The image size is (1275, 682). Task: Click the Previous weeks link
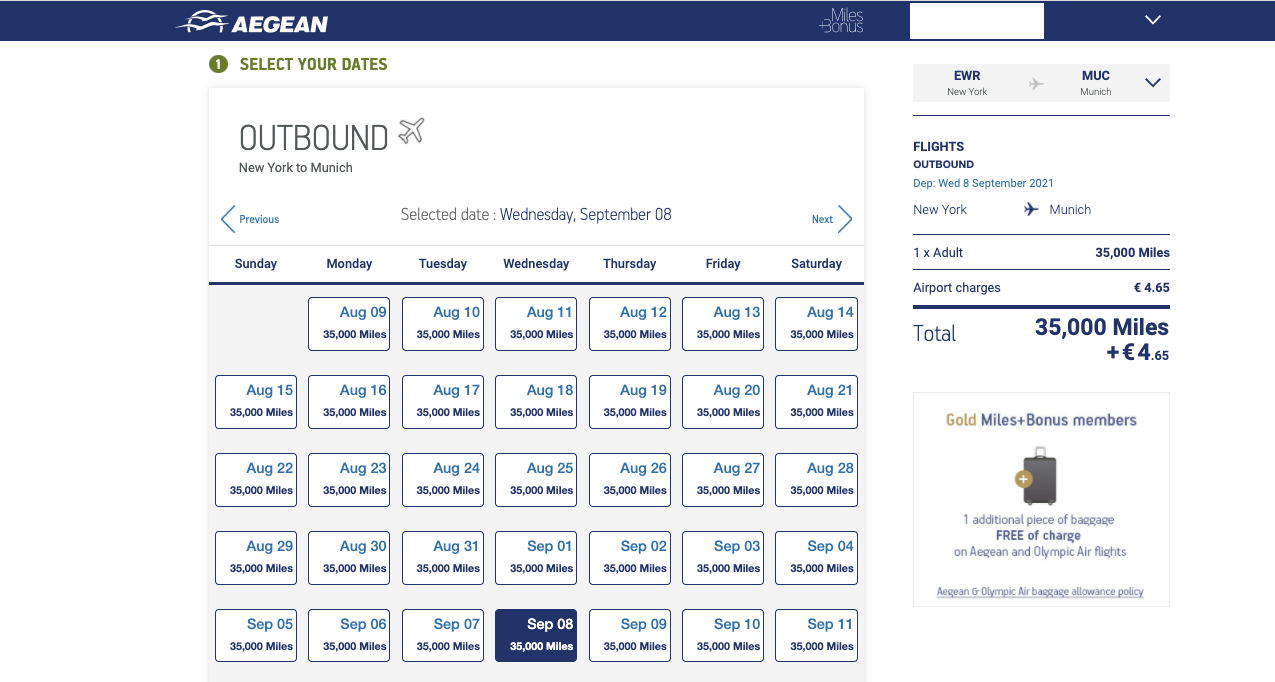[259, 219]
